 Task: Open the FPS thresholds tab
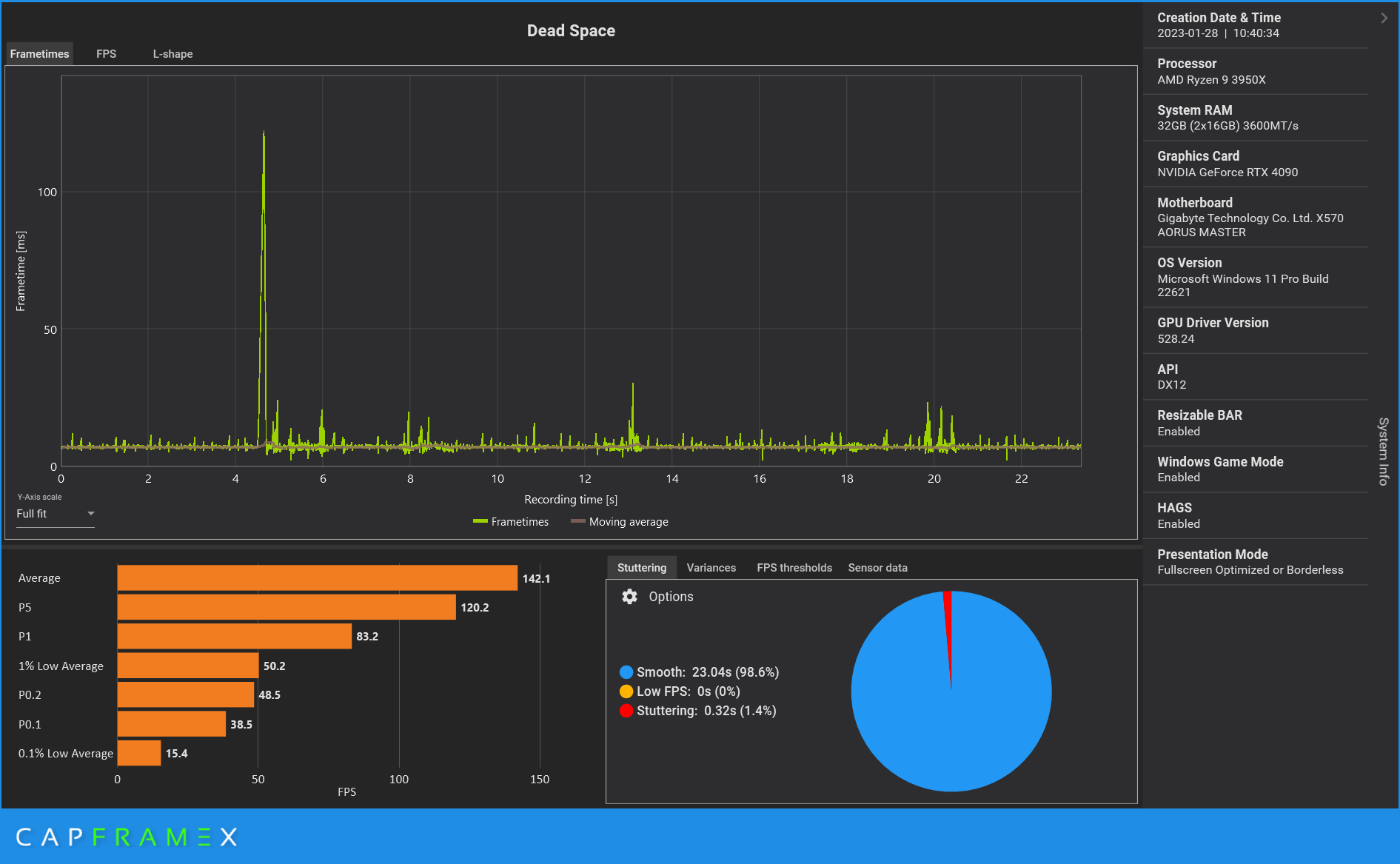(794, 568)
